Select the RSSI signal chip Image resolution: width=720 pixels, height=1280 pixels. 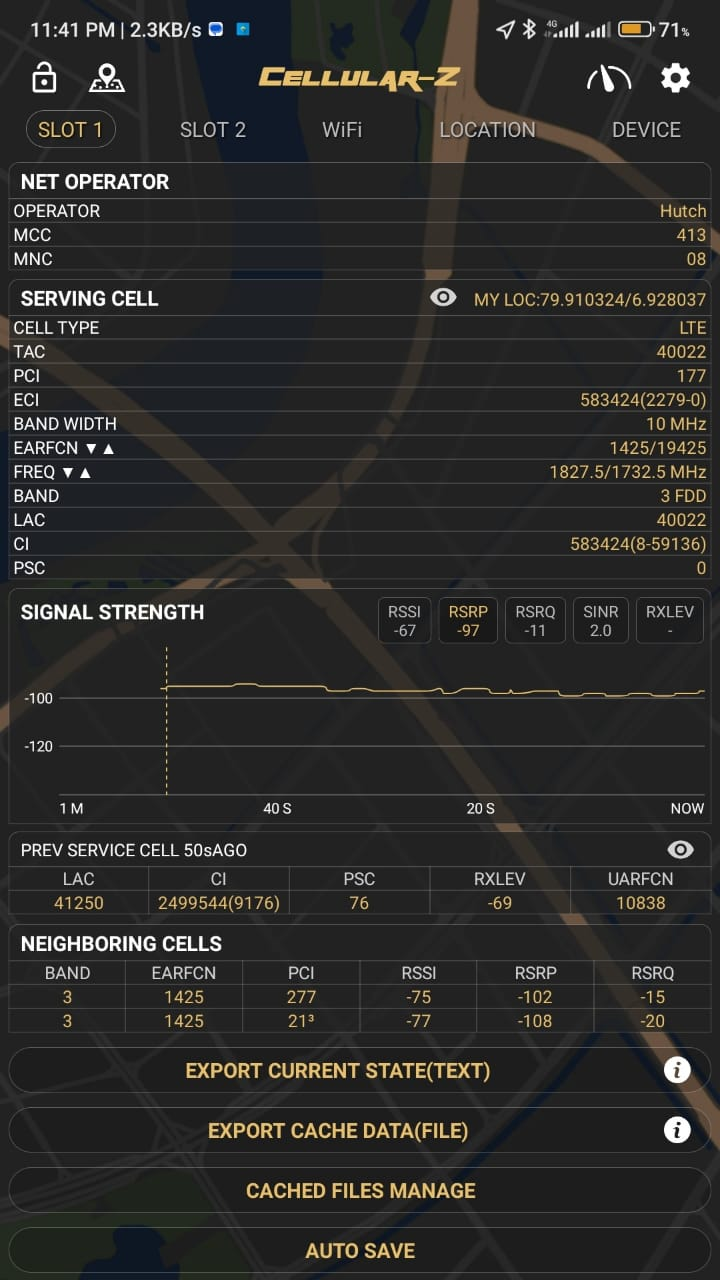point(405,620)
